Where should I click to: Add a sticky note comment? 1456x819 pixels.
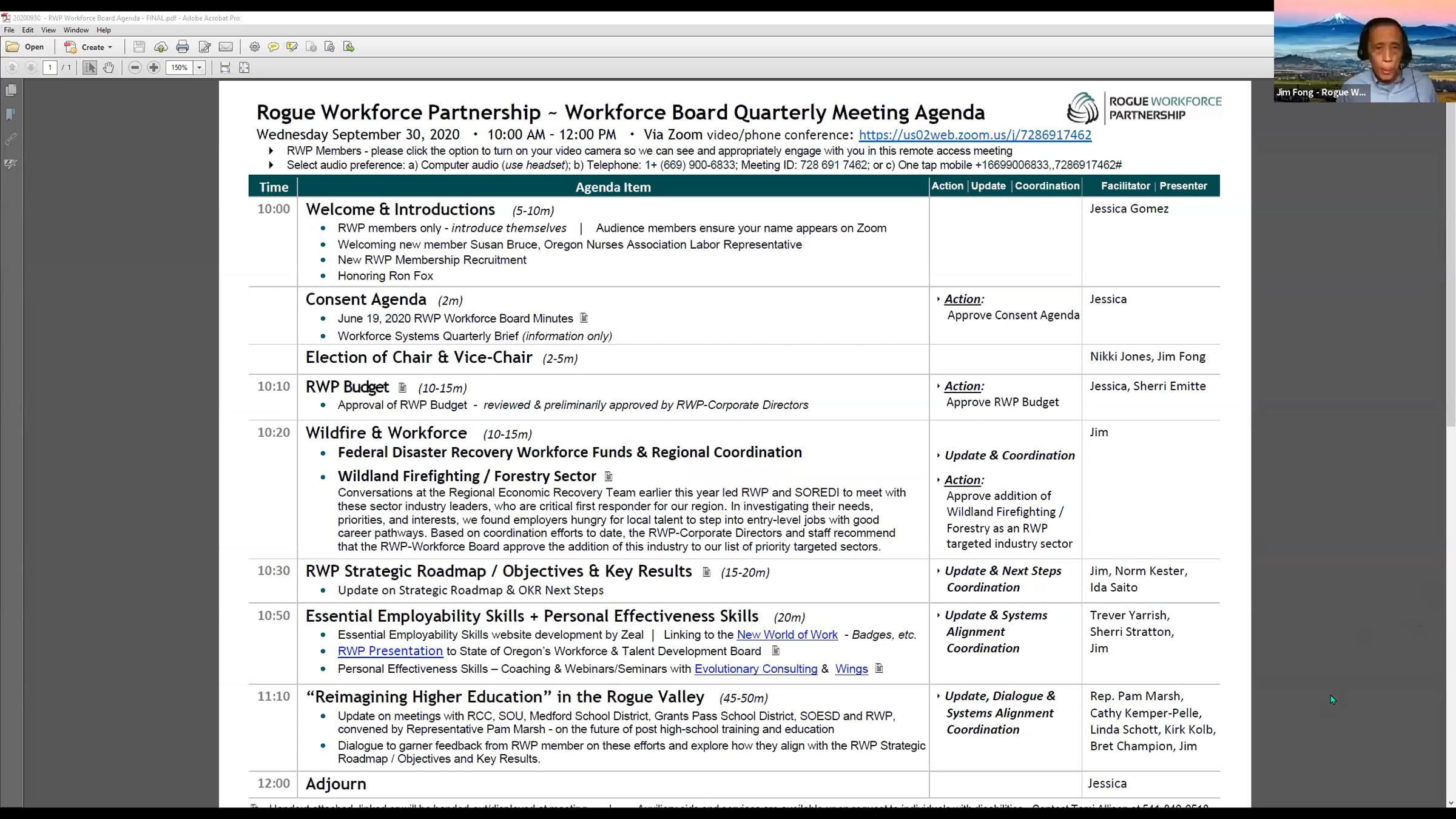[274, 47]
